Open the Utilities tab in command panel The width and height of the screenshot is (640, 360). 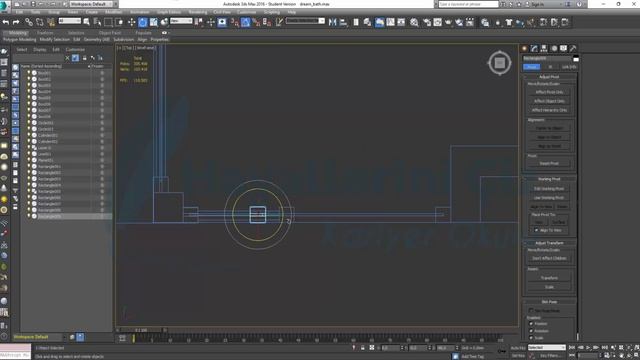click(x=573, y=48)
